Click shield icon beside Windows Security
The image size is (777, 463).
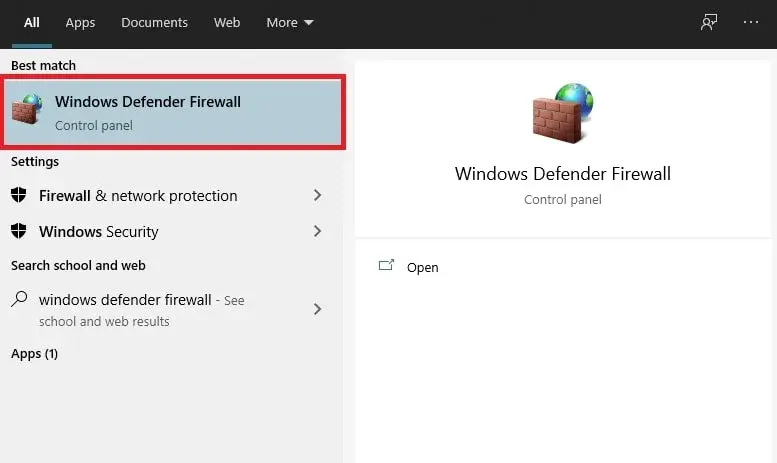19,231
